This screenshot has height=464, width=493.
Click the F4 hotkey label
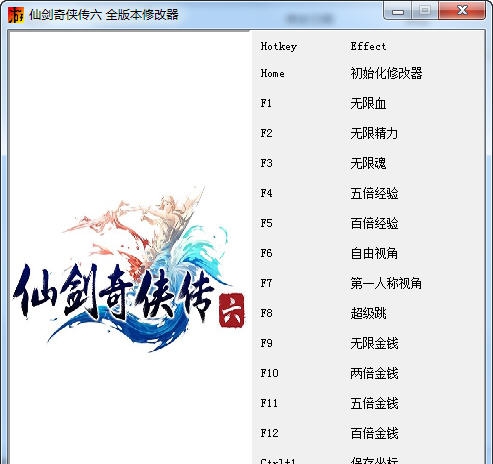click(x=267, y=193)
